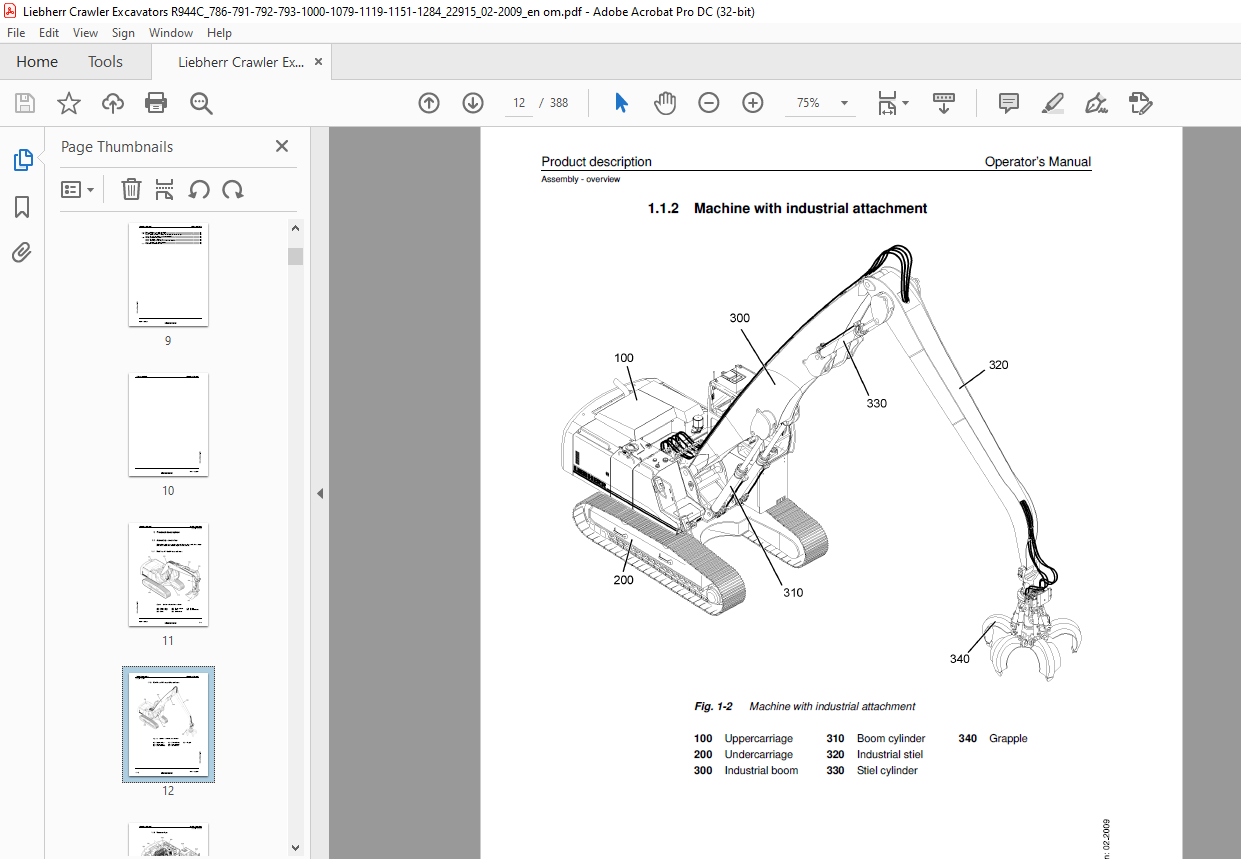
Task: Click the Save file icon
Action: (x=25, y=103)
